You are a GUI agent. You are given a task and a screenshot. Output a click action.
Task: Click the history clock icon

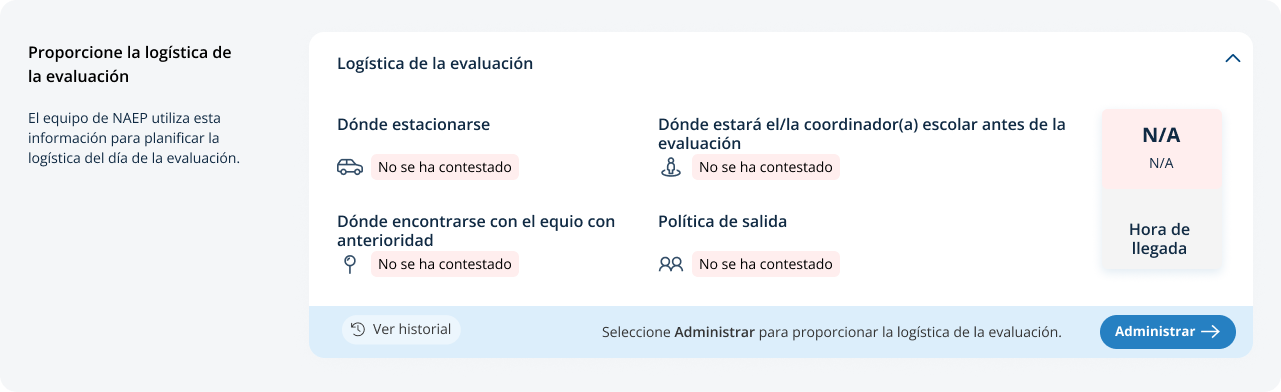(358, 329)
